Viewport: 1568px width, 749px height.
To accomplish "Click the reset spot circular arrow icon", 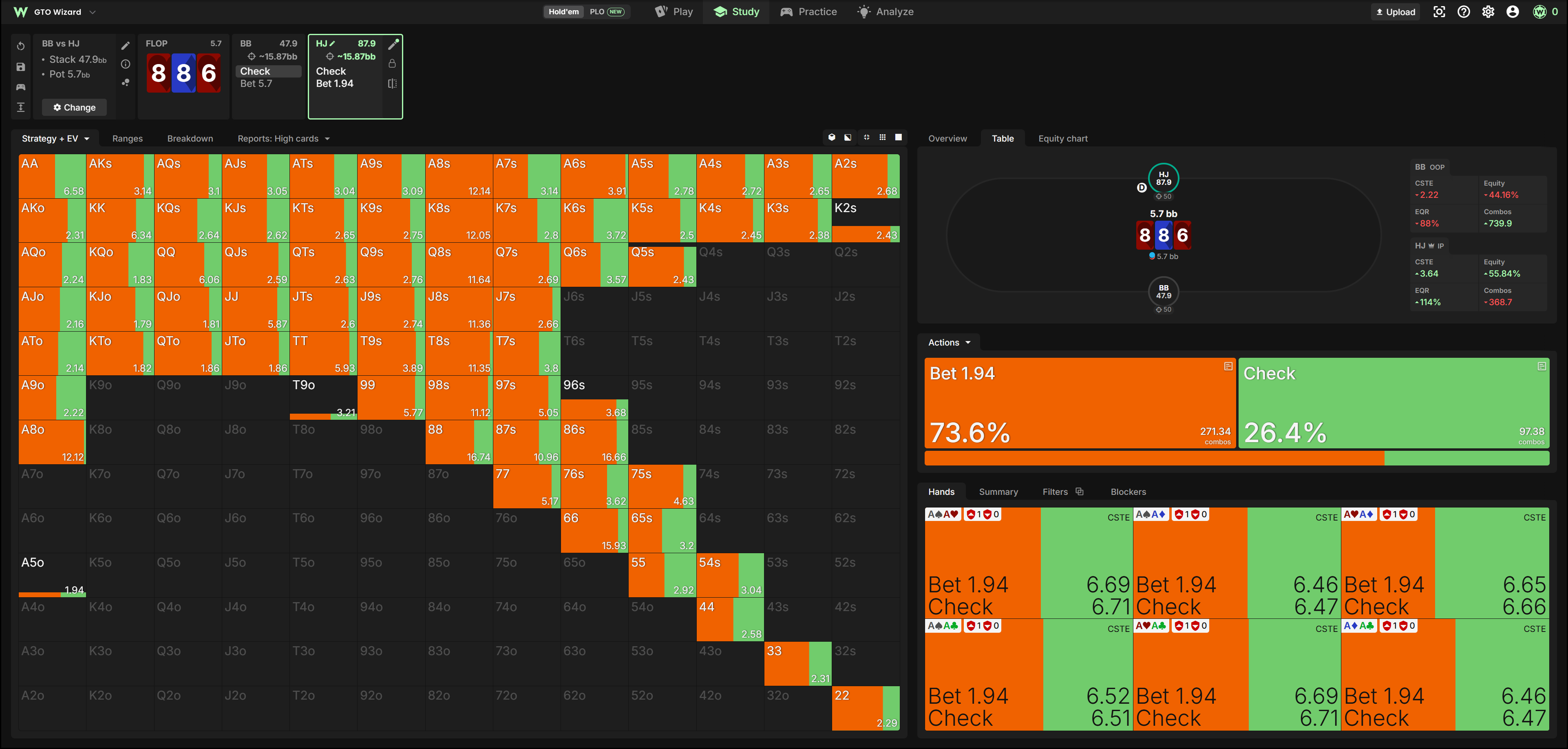I will click(x=21, y=46).
